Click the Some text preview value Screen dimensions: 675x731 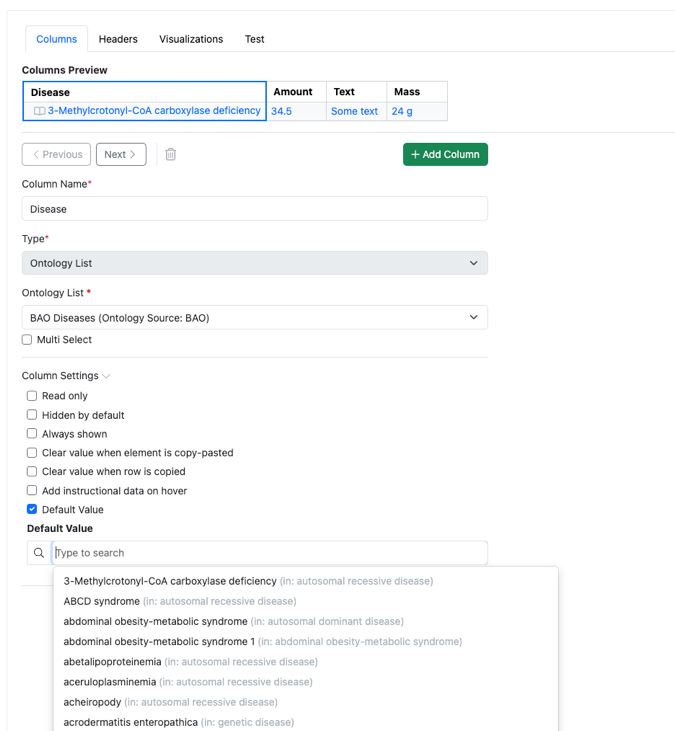pyautogui.click(x=354, y=111)
